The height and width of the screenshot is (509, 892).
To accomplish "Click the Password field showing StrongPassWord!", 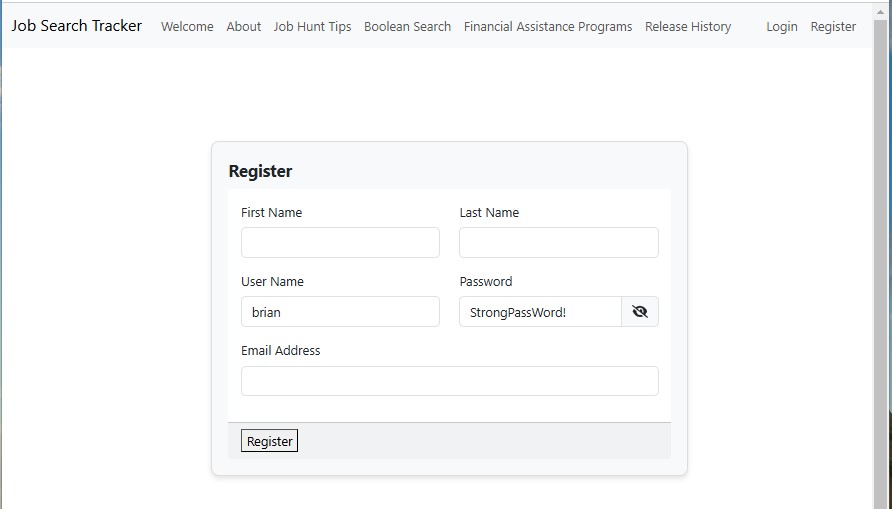I will tap(540, 312).
